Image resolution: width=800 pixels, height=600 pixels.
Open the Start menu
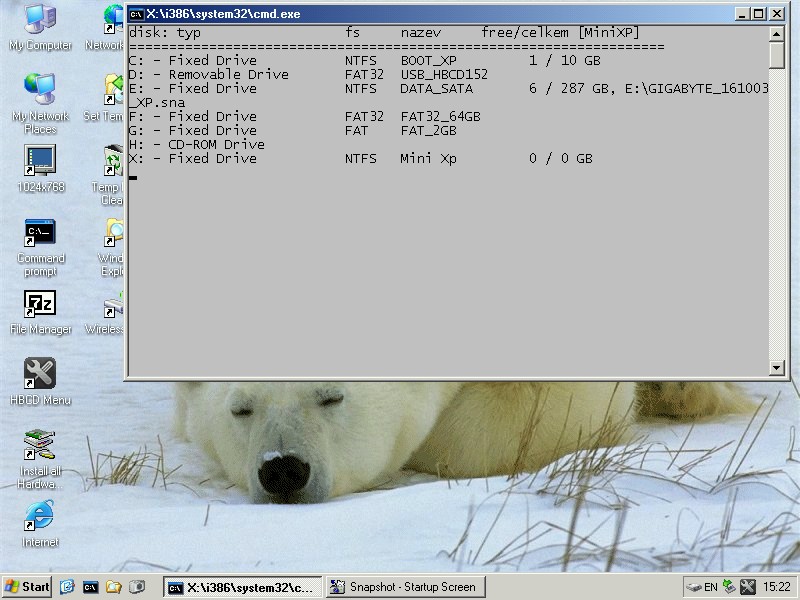pyautogui.click(x=27, y=587)
